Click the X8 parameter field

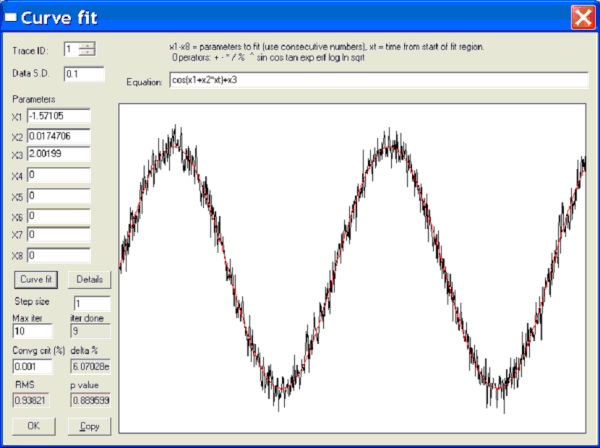click(x=59, y=255)
